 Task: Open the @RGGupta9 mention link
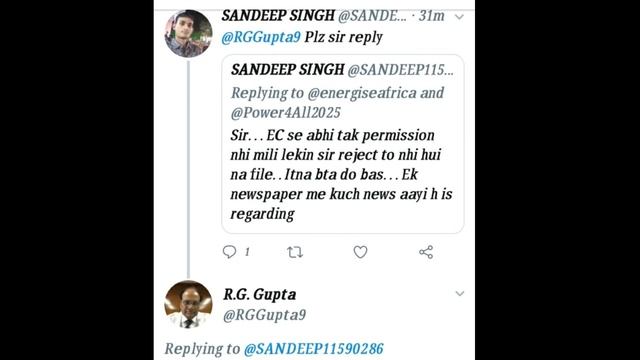pyautogui.click(x=261, y=37)
